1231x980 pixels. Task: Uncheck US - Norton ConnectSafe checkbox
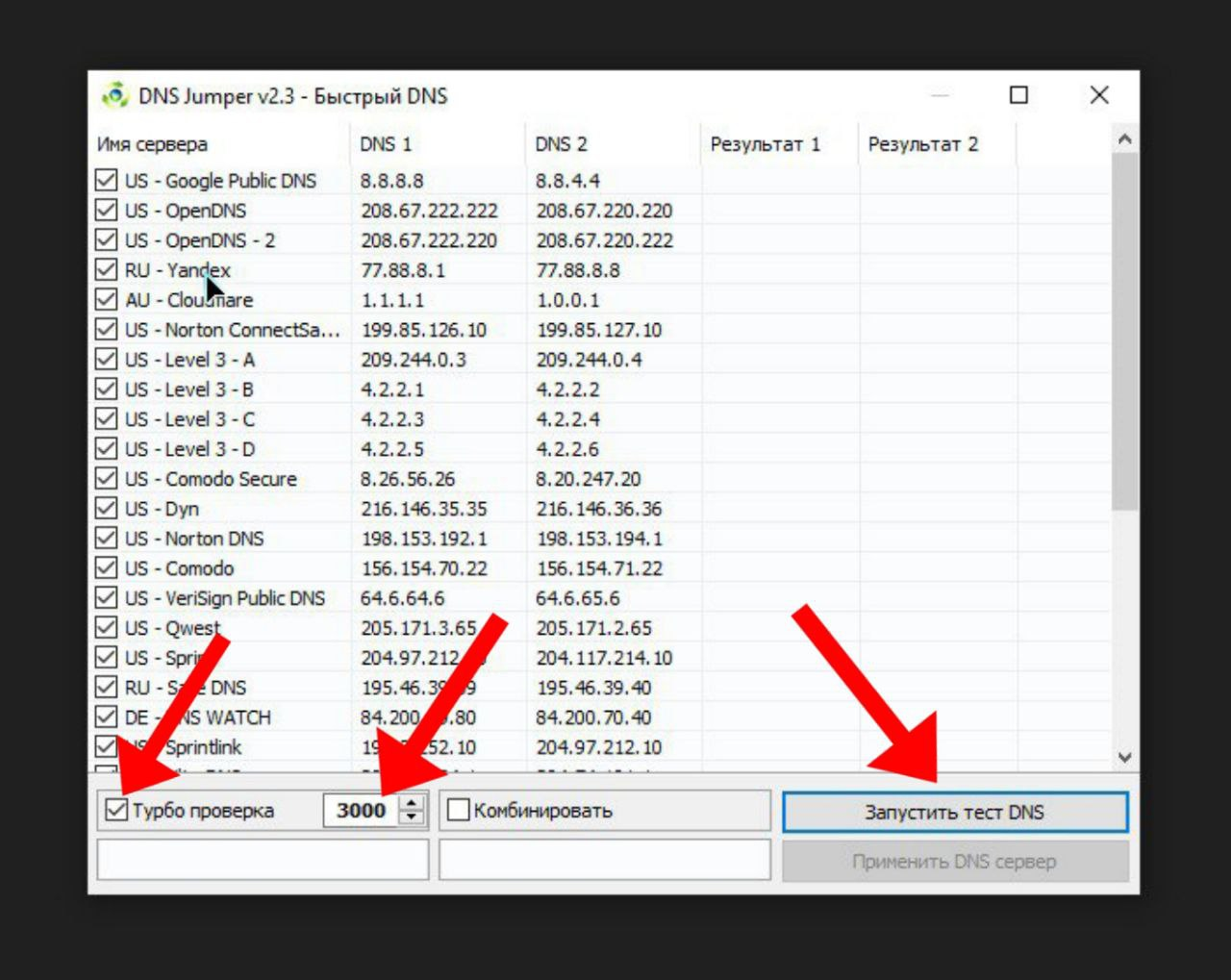pyautogui.click(x=107, y=329)
